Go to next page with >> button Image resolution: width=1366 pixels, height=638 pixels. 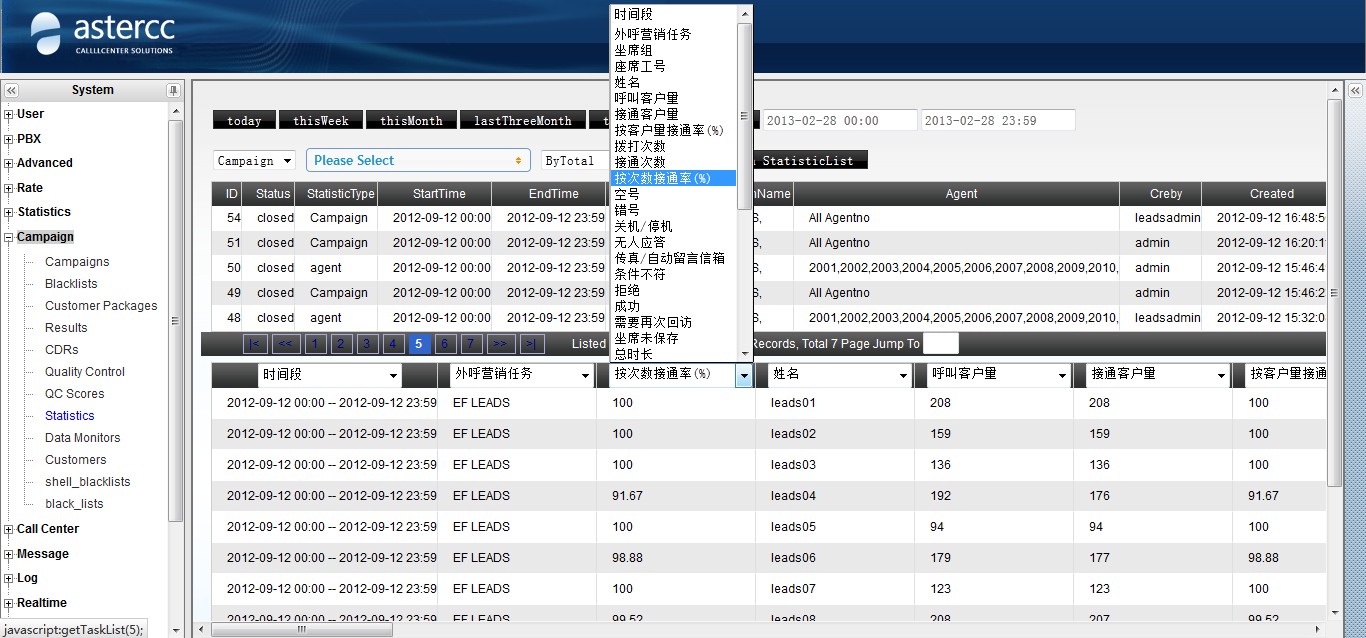point(500,344)
